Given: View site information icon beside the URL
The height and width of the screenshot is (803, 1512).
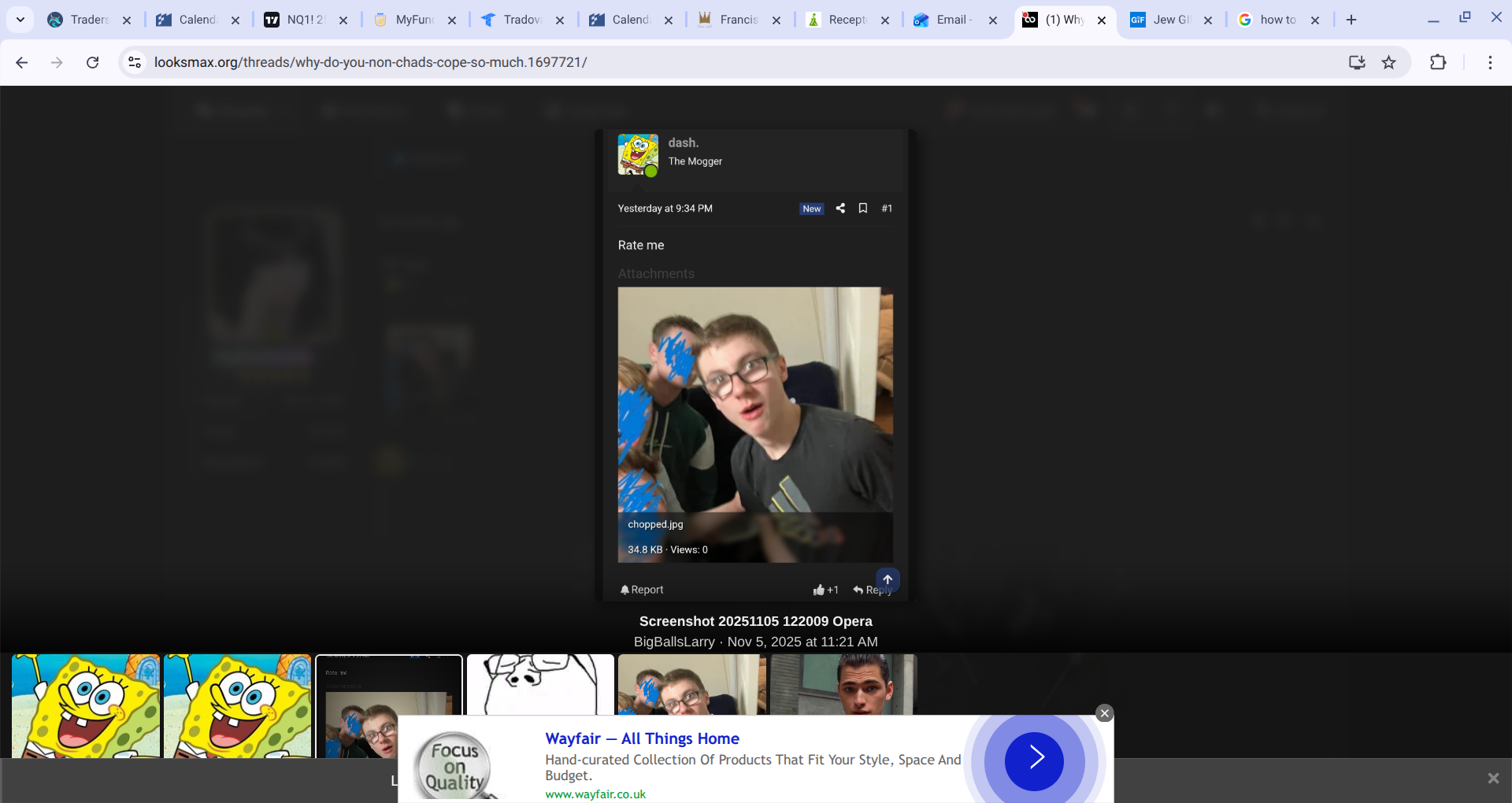Looking at the screenshot, I should point(135,62).
